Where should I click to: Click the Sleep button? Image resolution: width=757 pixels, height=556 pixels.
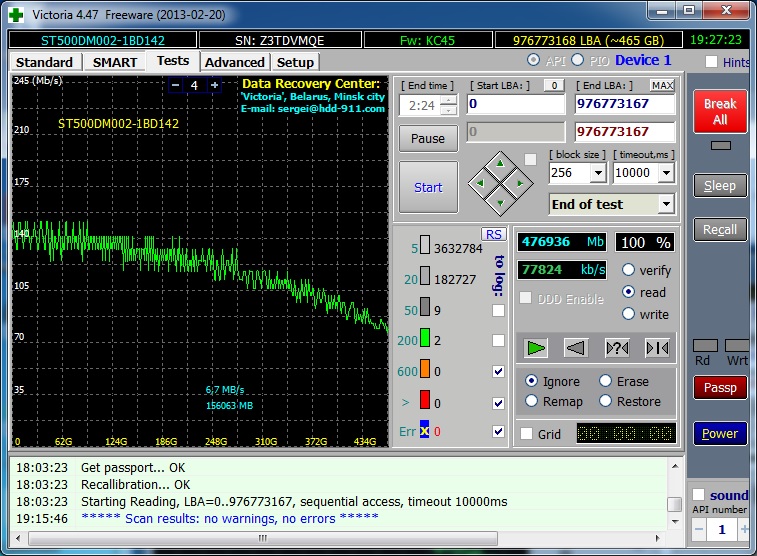pos(720,186)
